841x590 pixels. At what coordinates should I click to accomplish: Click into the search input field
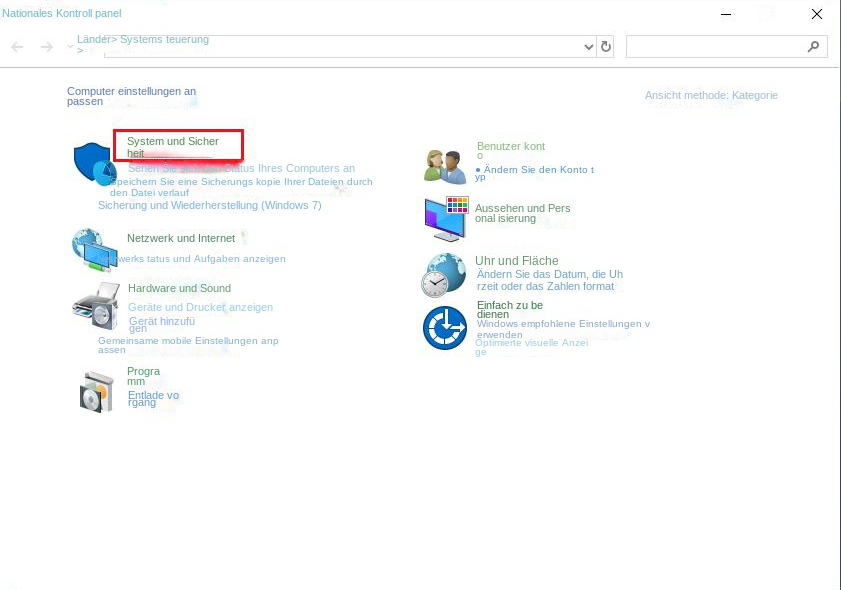click(x=715, y=47)
